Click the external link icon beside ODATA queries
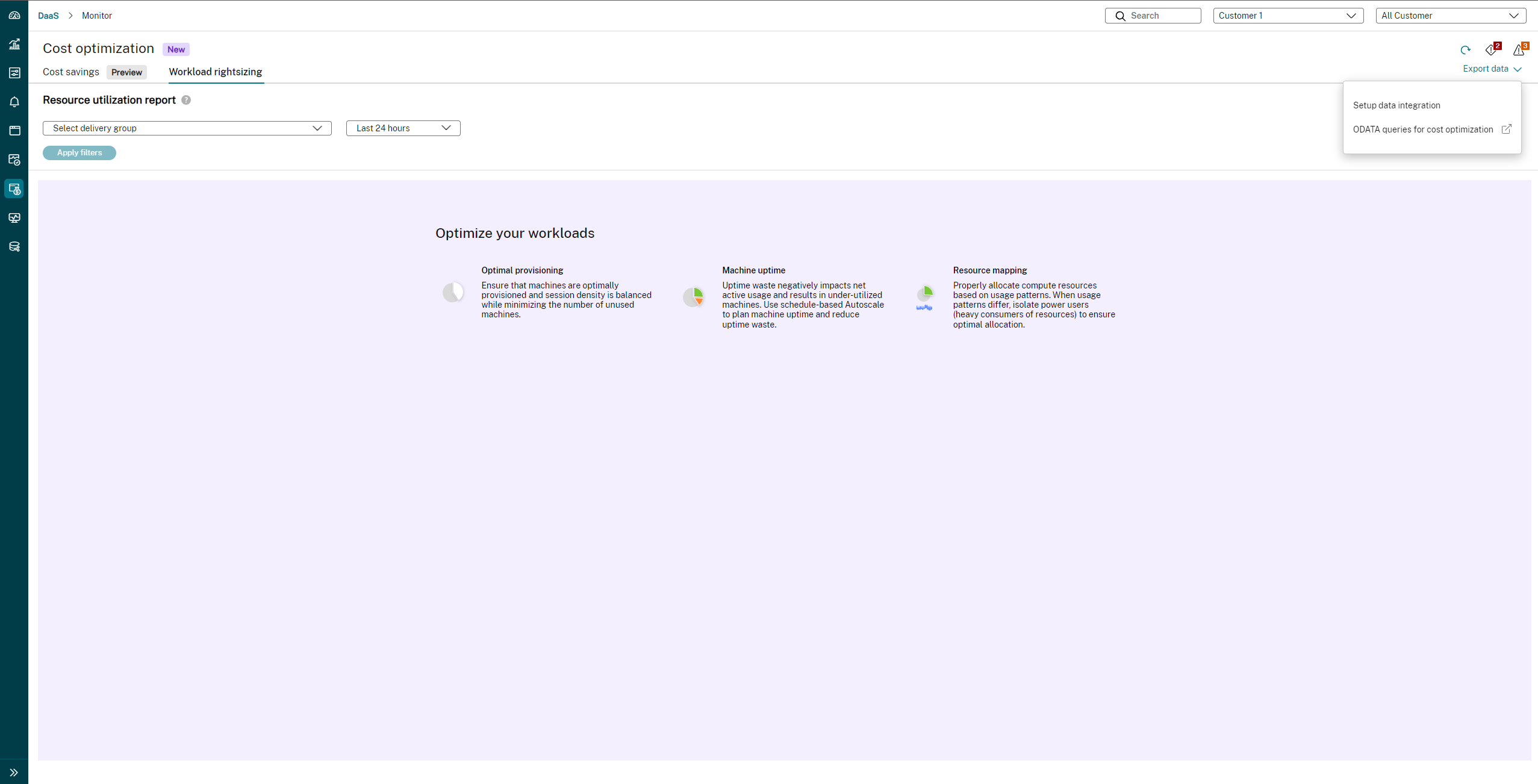The image size is (1538, 784). coord(1506,129)
